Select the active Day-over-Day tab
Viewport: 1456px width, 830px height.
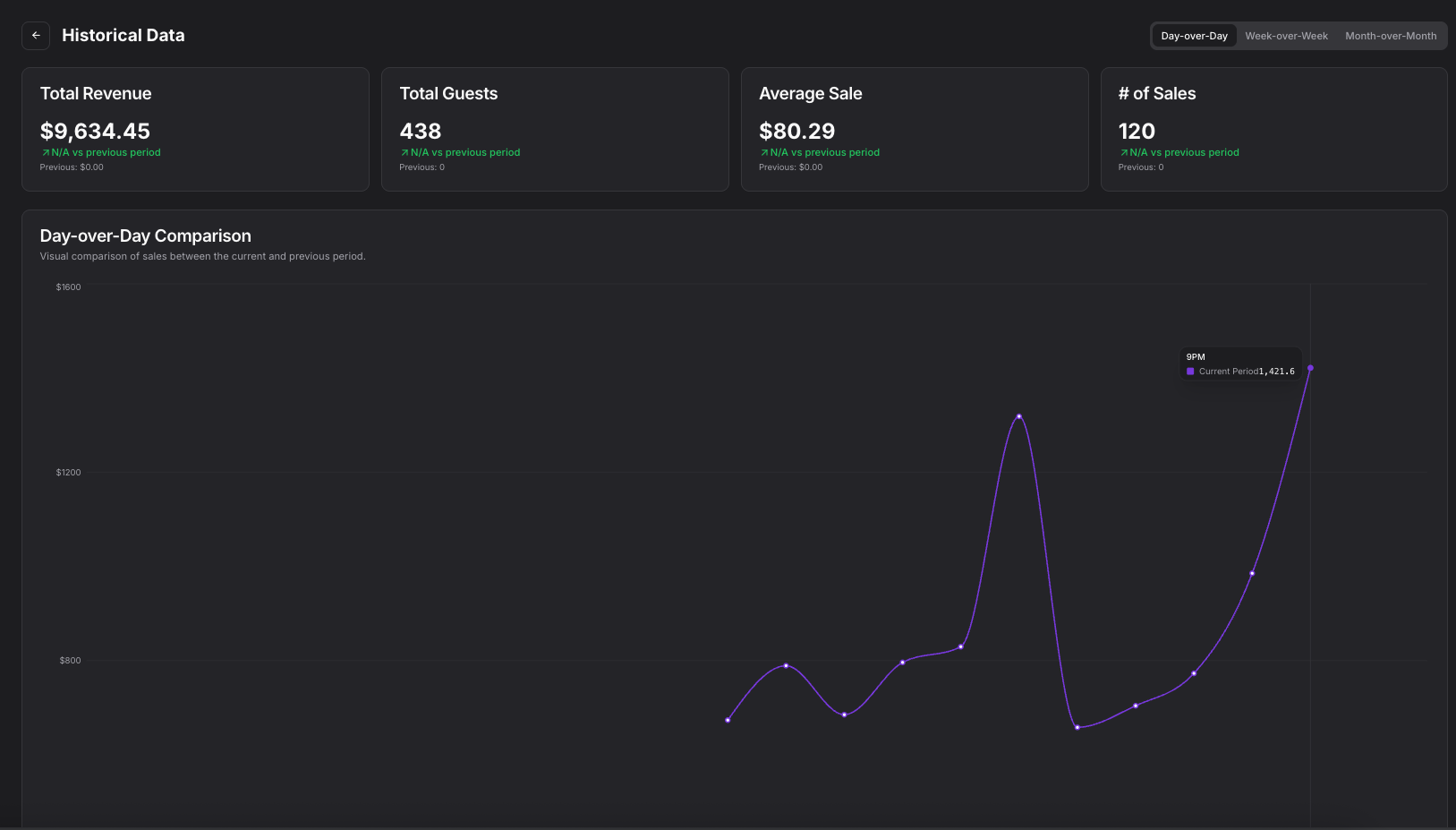click(1194, 36)
